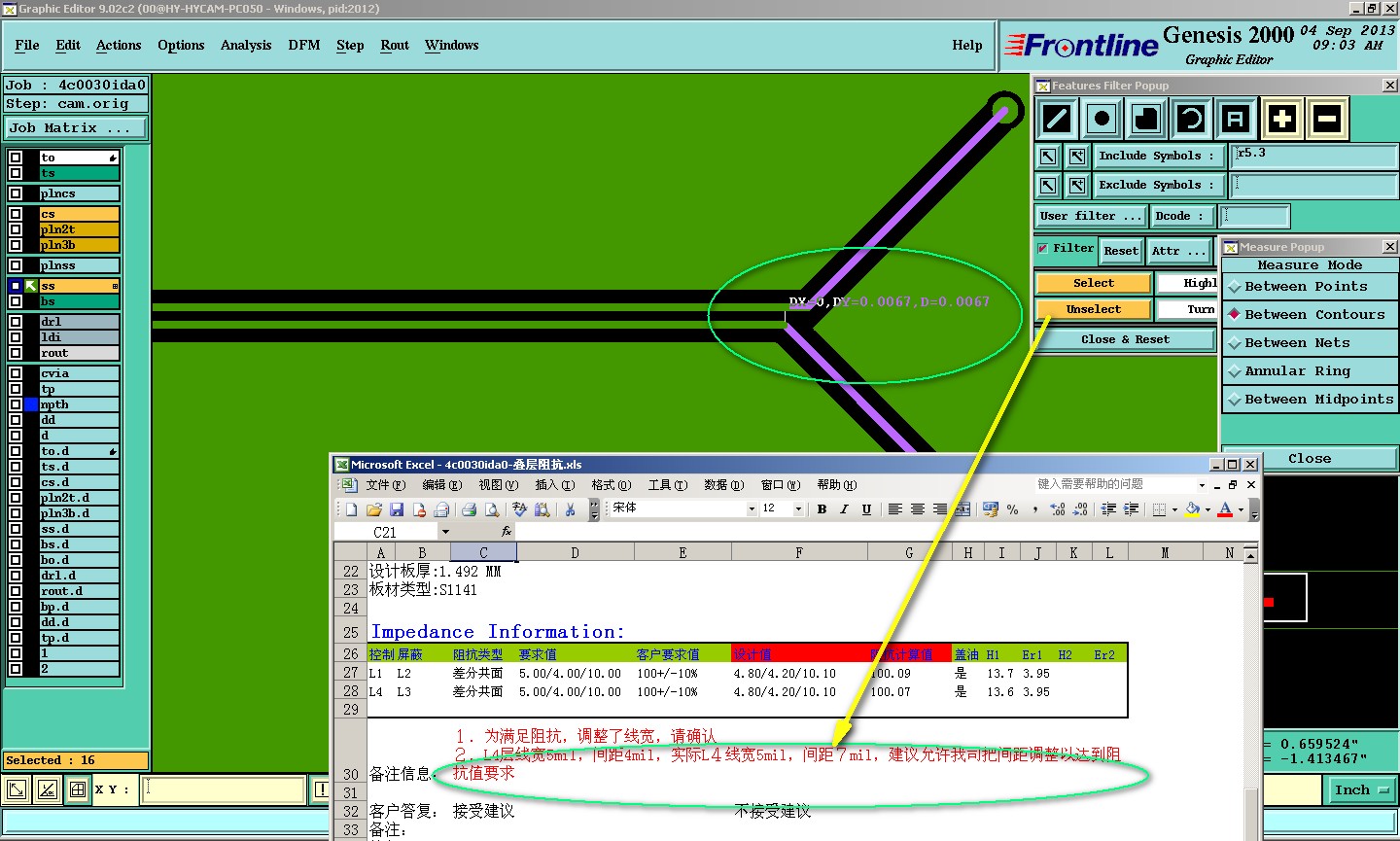Toggle the Lines feature type filter icon

coord(1057,120)
